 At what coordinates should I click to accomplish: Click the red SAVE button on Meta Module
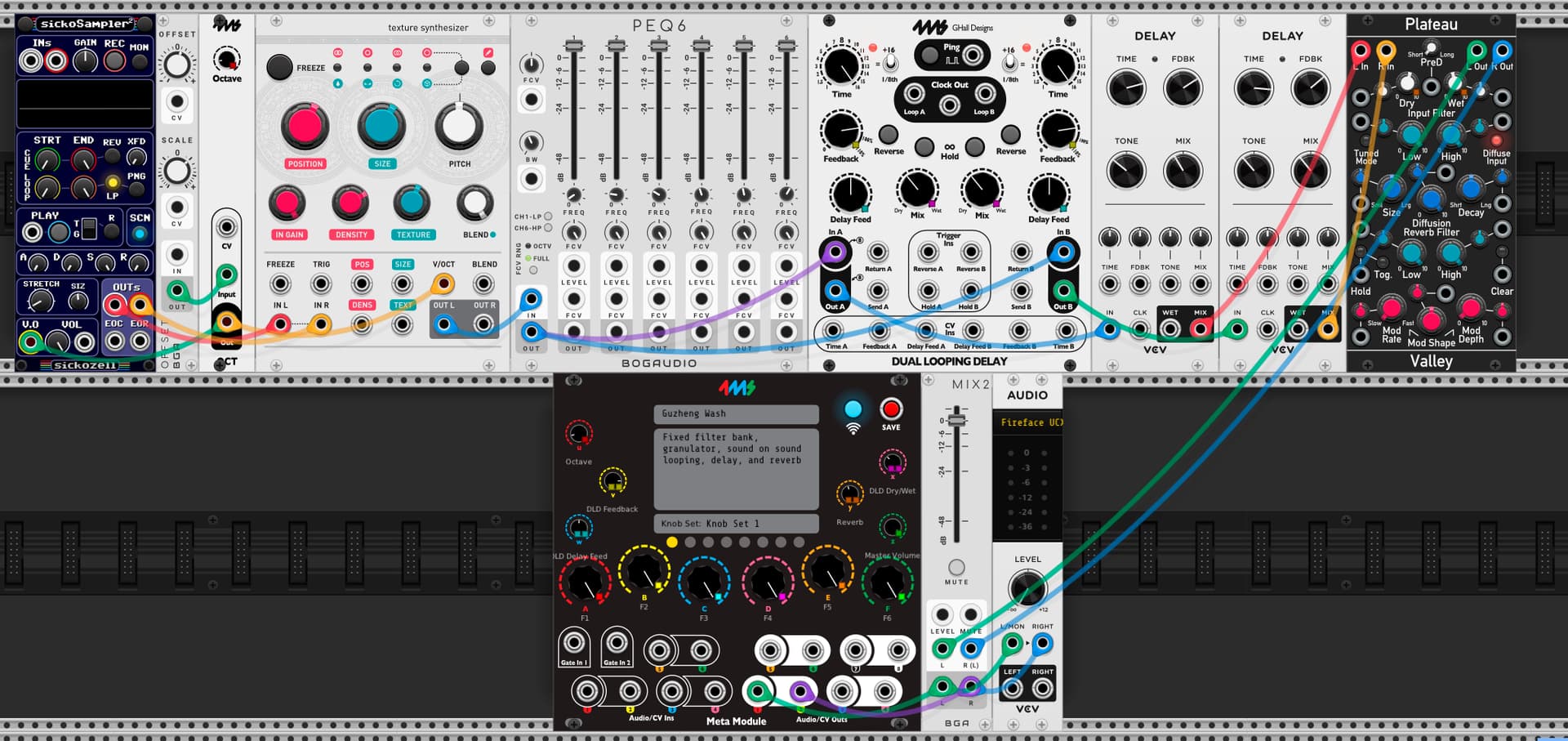pos(891,408)
